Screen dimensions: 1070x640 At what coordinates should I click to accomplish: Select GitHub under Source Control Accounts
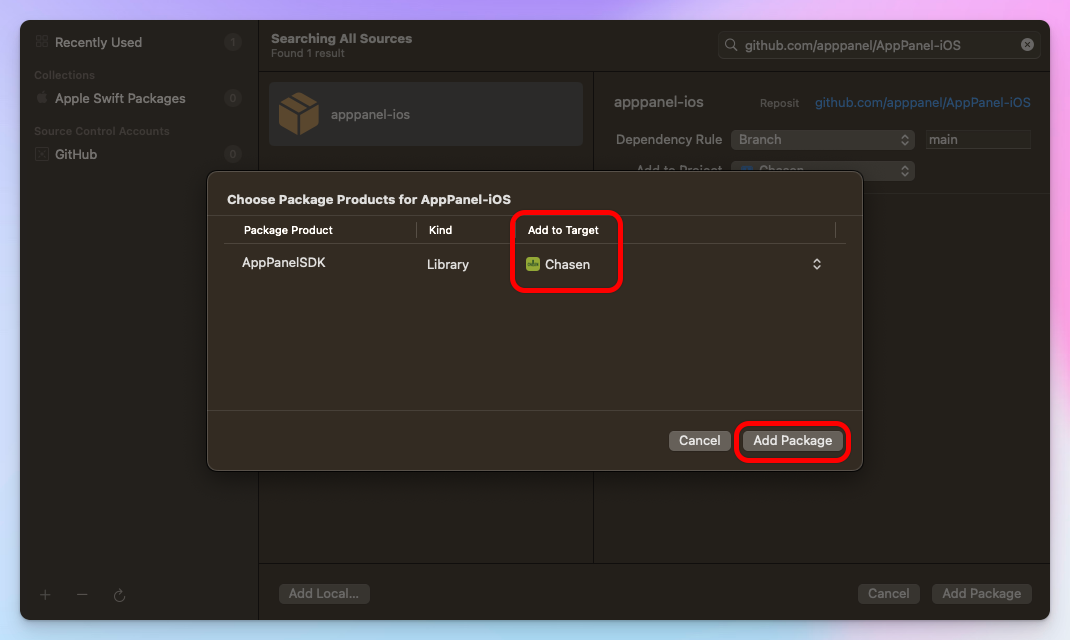70,154
